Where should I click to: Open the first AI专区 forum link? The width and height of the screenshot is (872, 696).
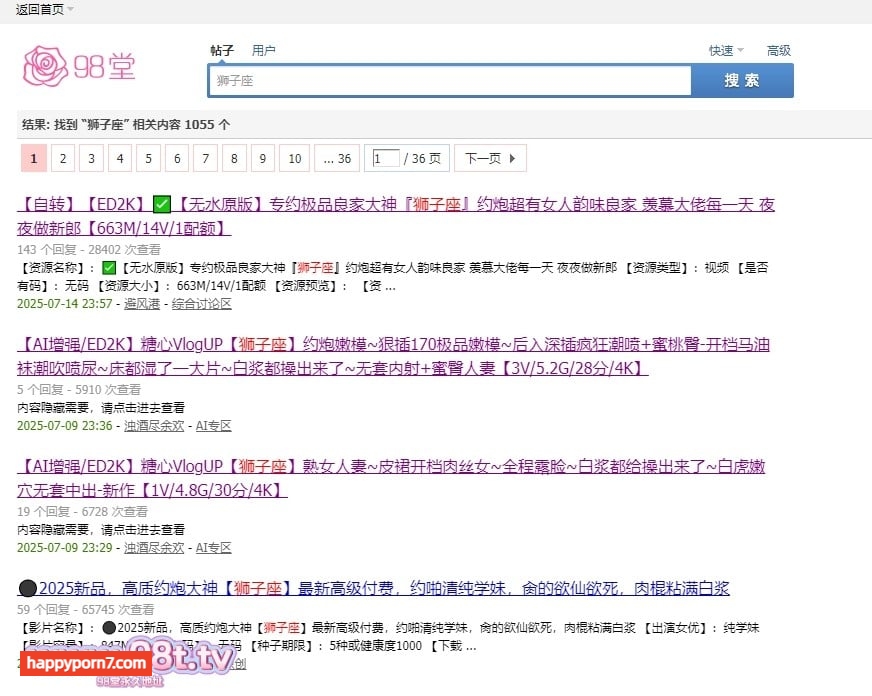tap(213, 425)
